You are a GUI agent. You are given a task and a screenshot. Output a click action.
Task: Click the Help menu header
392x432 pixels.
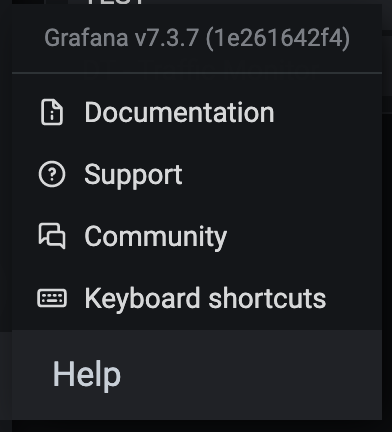(197, 375)
